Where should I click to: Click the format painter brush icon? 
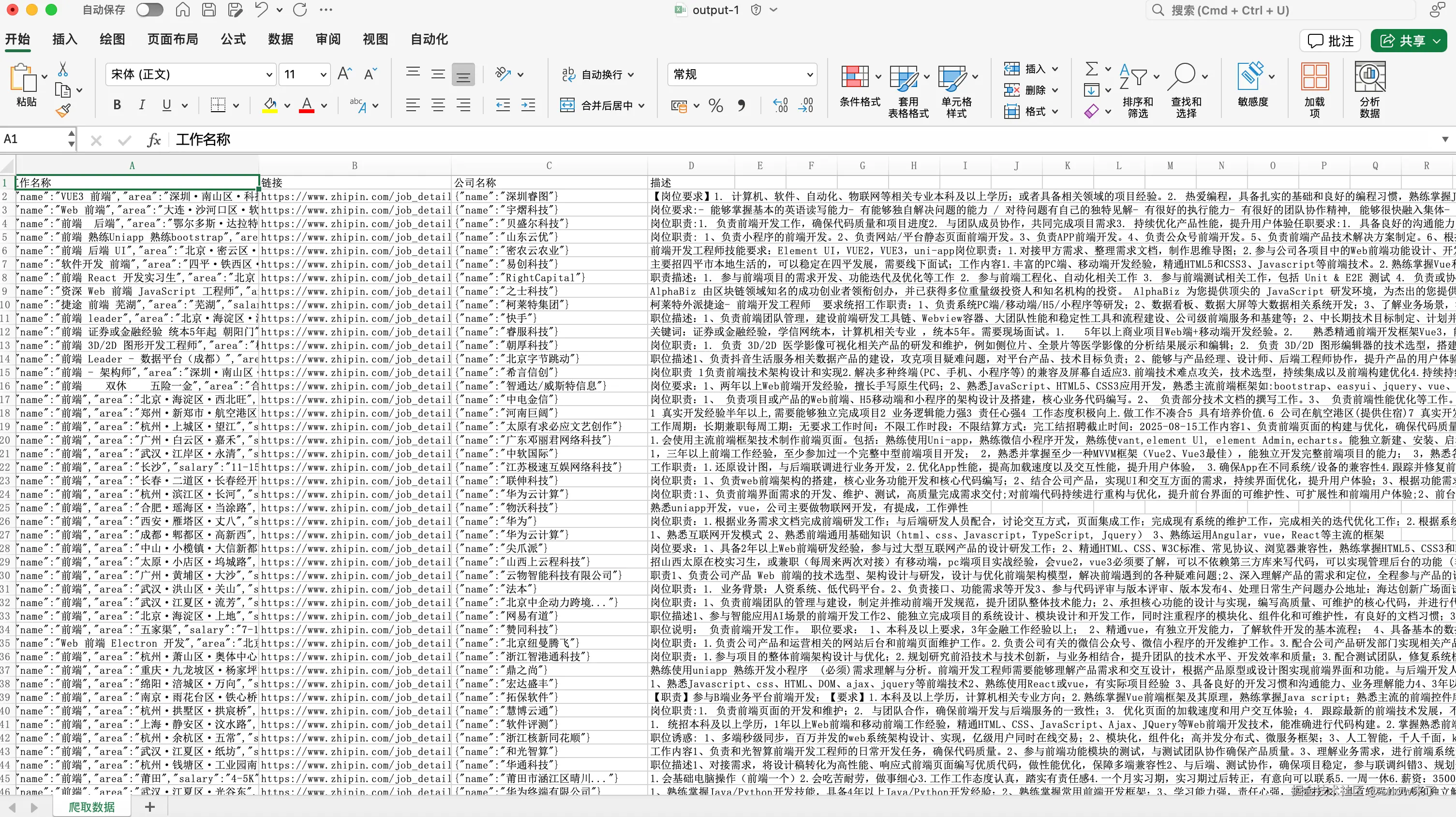point(63,111)
